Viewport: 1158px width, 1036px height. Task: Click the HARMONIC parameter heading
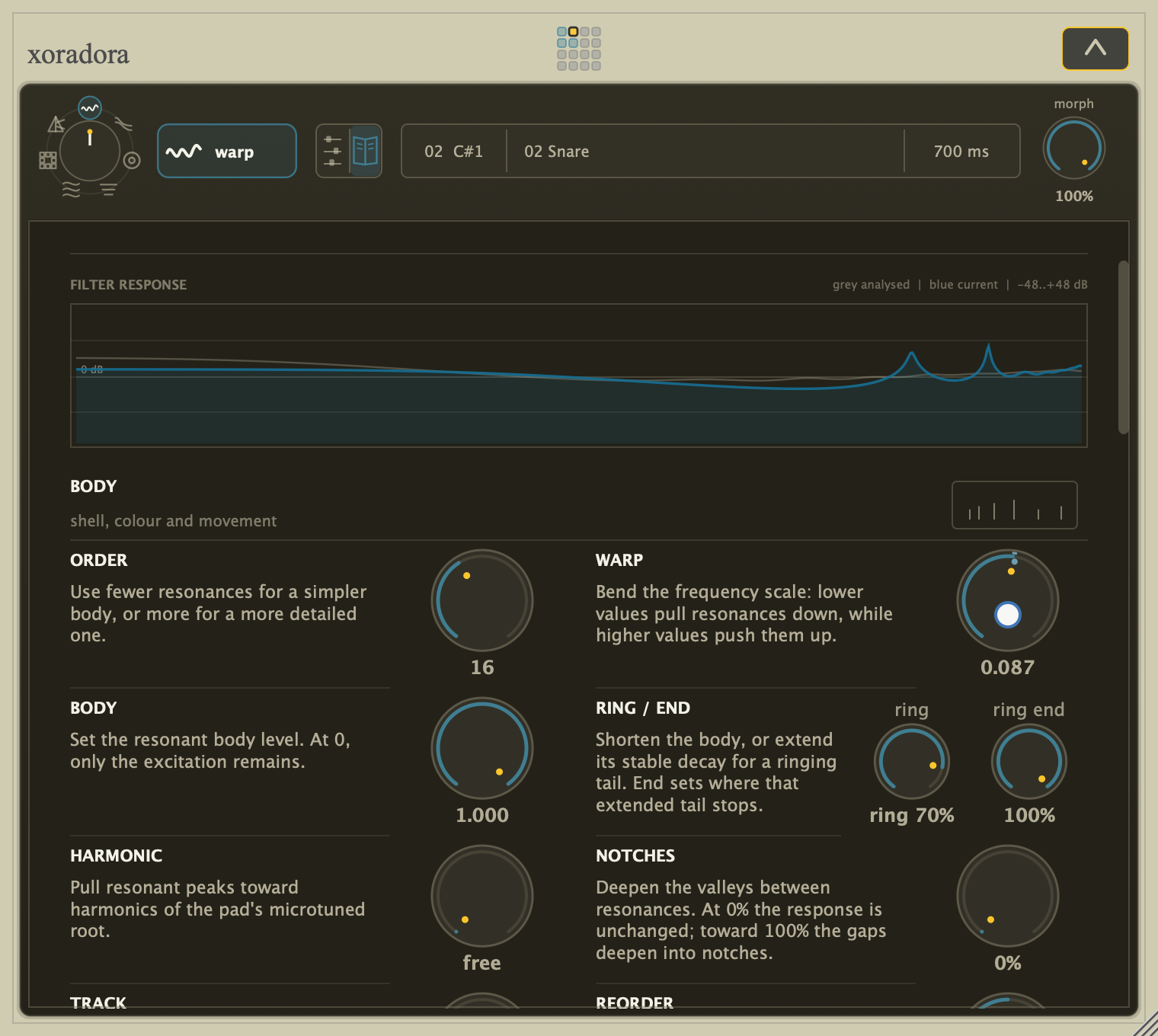[x=117, y=855]
